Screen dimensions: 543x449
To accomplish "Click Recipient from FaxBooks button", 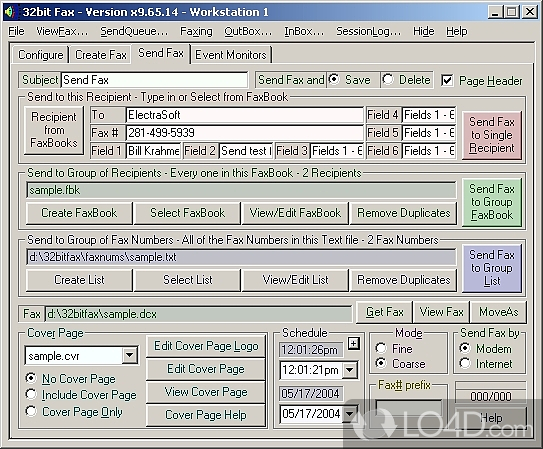I will click(x=54, y=130).
